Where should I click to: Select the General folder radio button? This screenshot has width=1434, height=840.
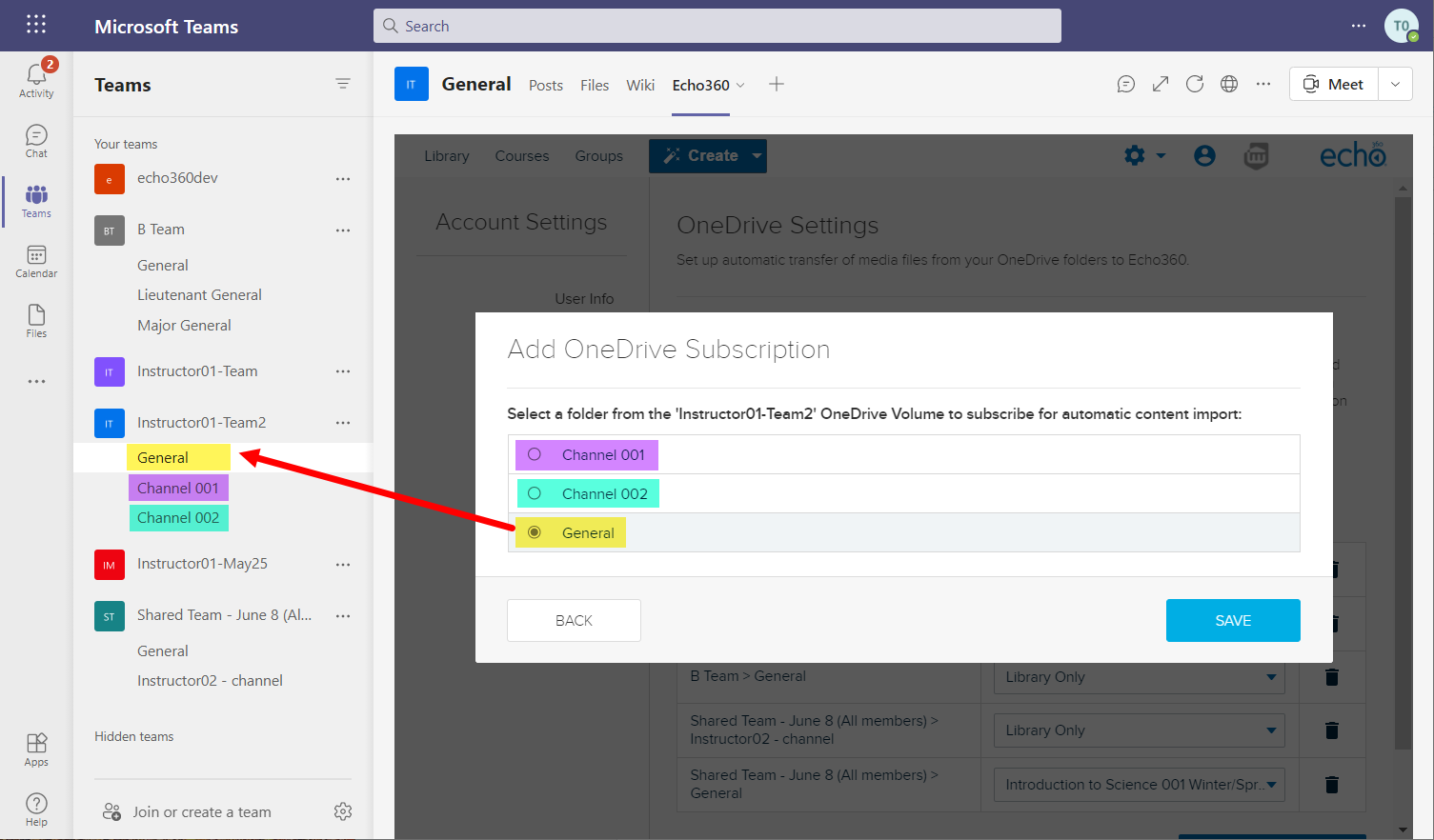(x=535, y=532)
